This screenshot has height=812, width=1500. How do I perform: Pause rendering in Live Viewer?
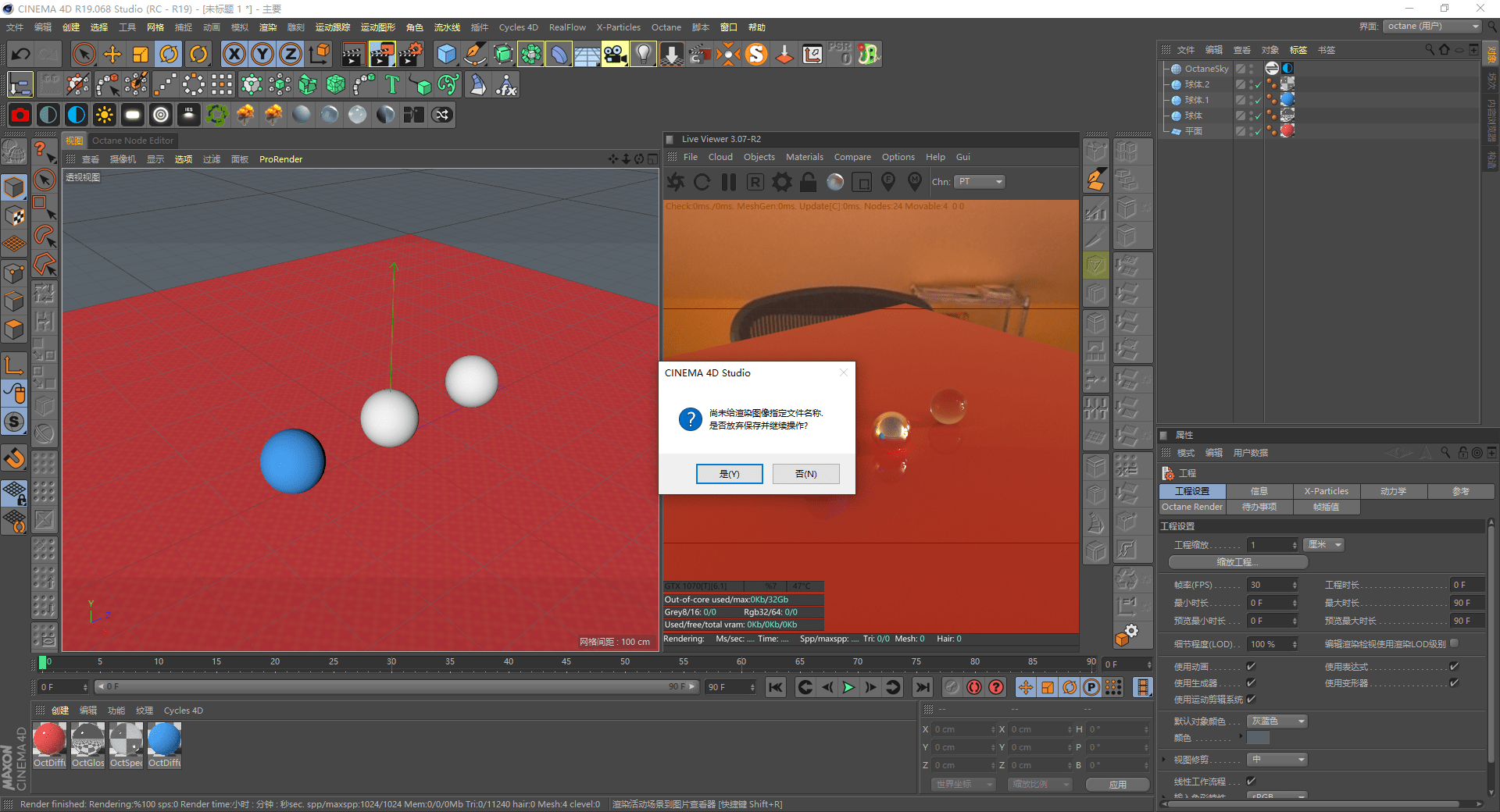tap(729, 182)
